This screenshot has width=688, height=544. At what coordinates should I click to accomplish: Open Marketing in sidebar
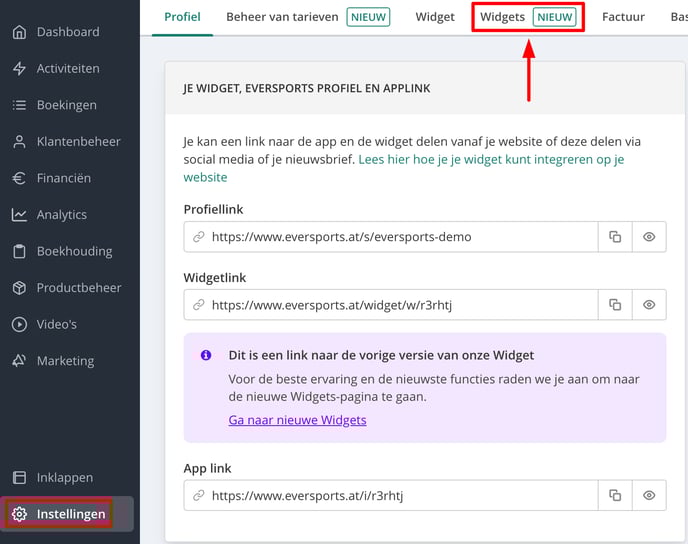coord(65,361)
